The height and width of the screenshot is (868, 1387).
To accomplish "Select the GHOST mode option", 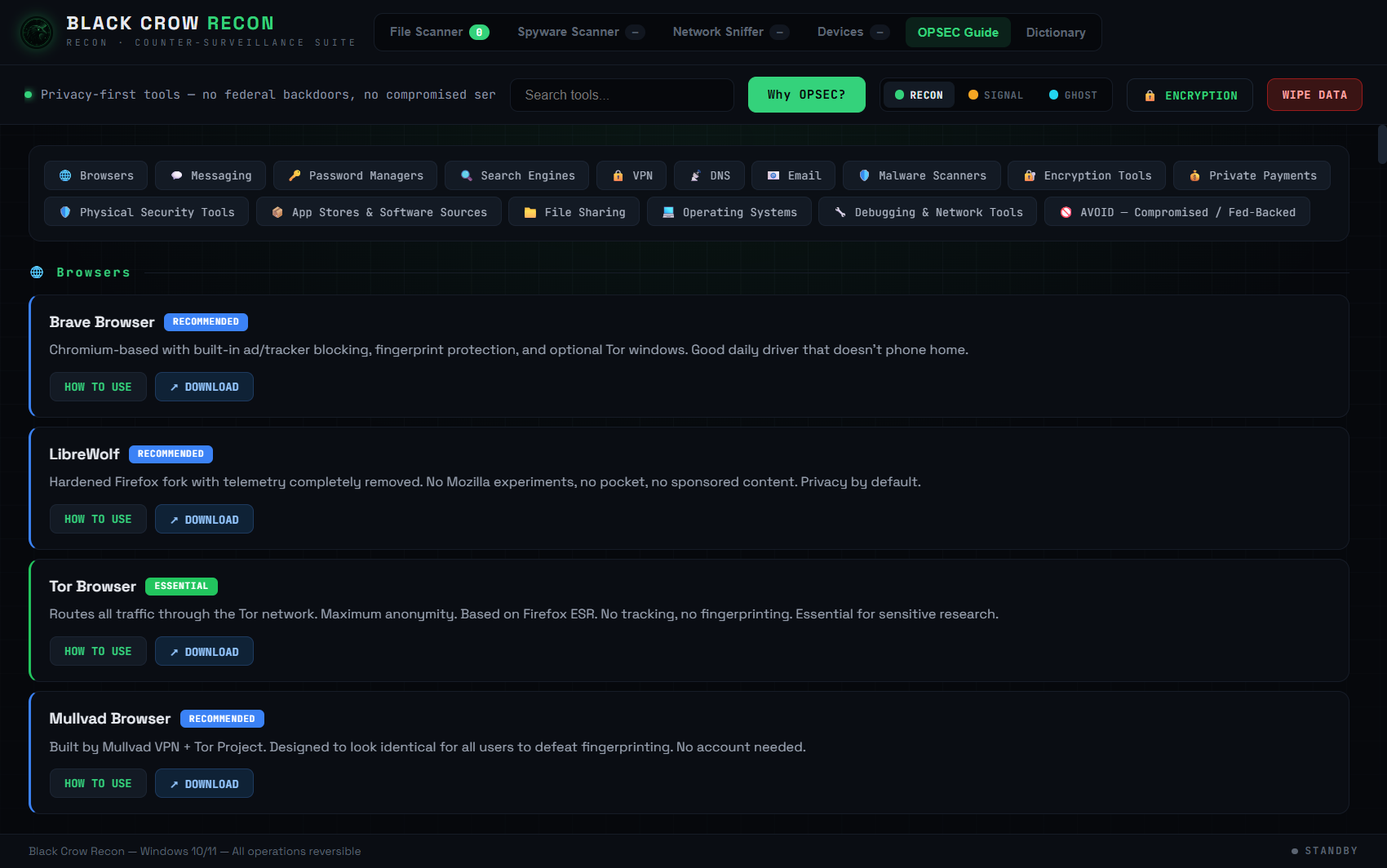I will (1073, 95).
